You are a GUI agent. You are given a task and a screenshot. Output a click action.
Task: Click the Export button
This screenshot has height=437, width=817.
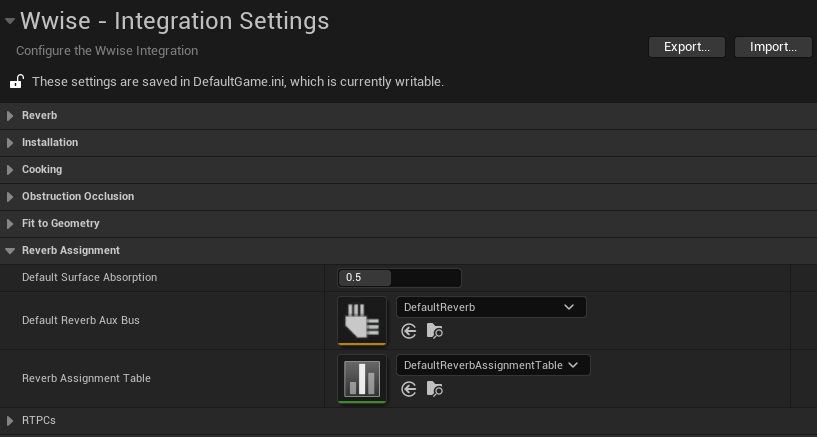coord(687,47)
